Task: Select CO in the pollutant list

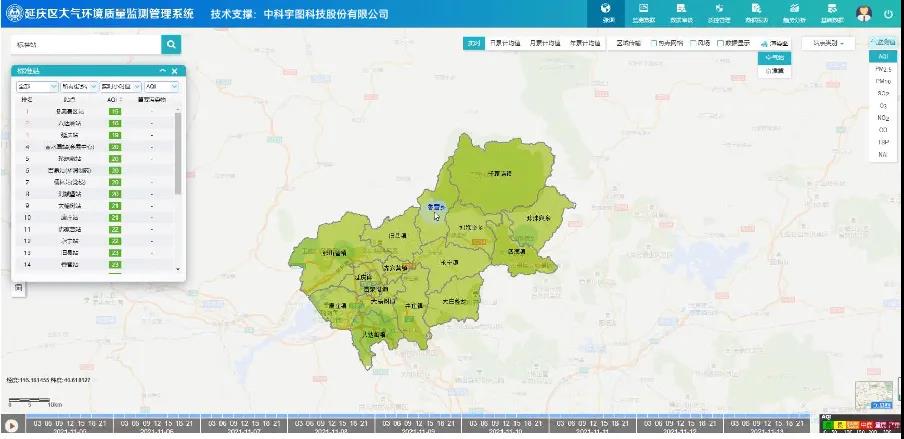Action: 883,130
